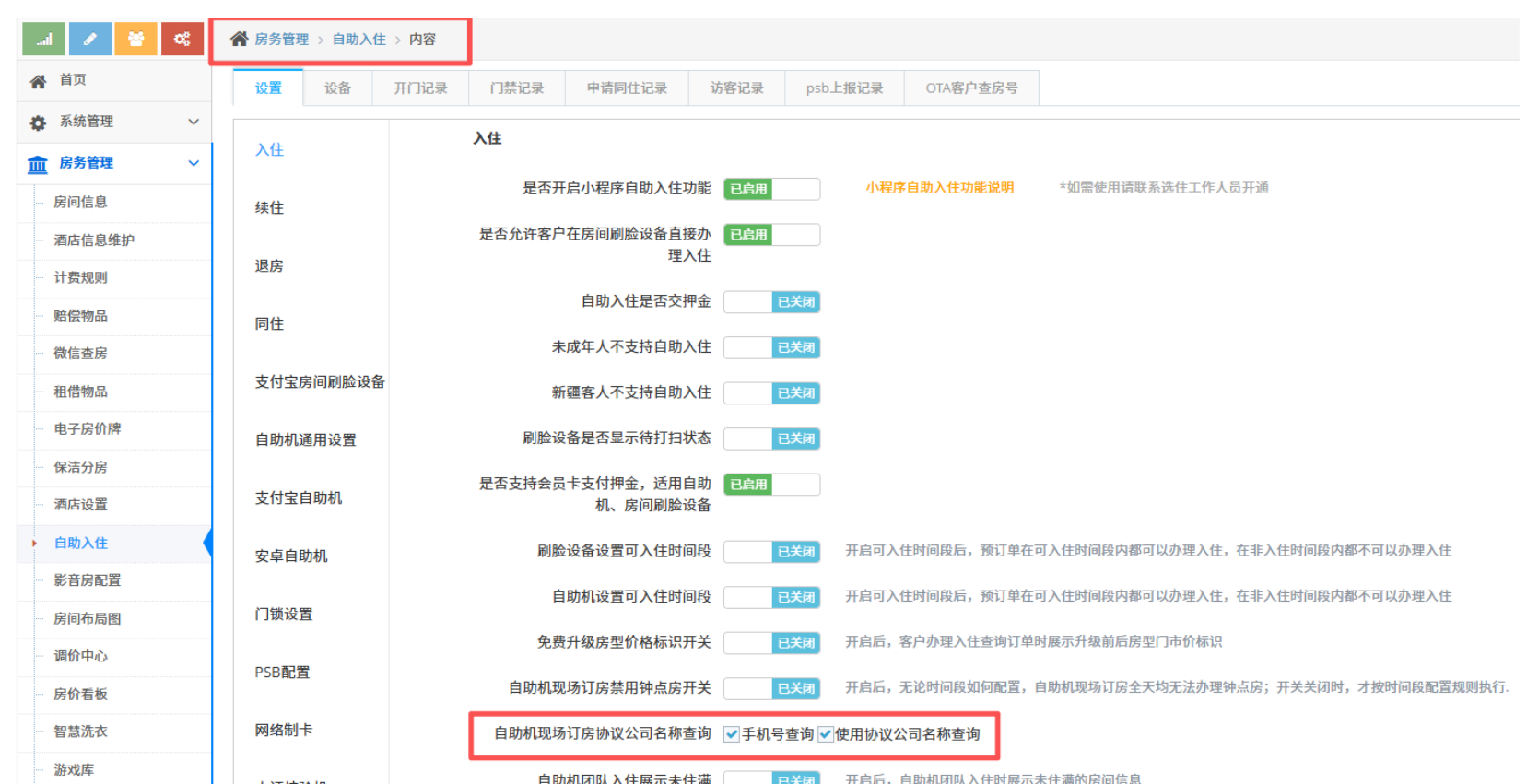Expand the 系统管理 menu chevron
Screen dimensions: 1539x784
[194, 122]
